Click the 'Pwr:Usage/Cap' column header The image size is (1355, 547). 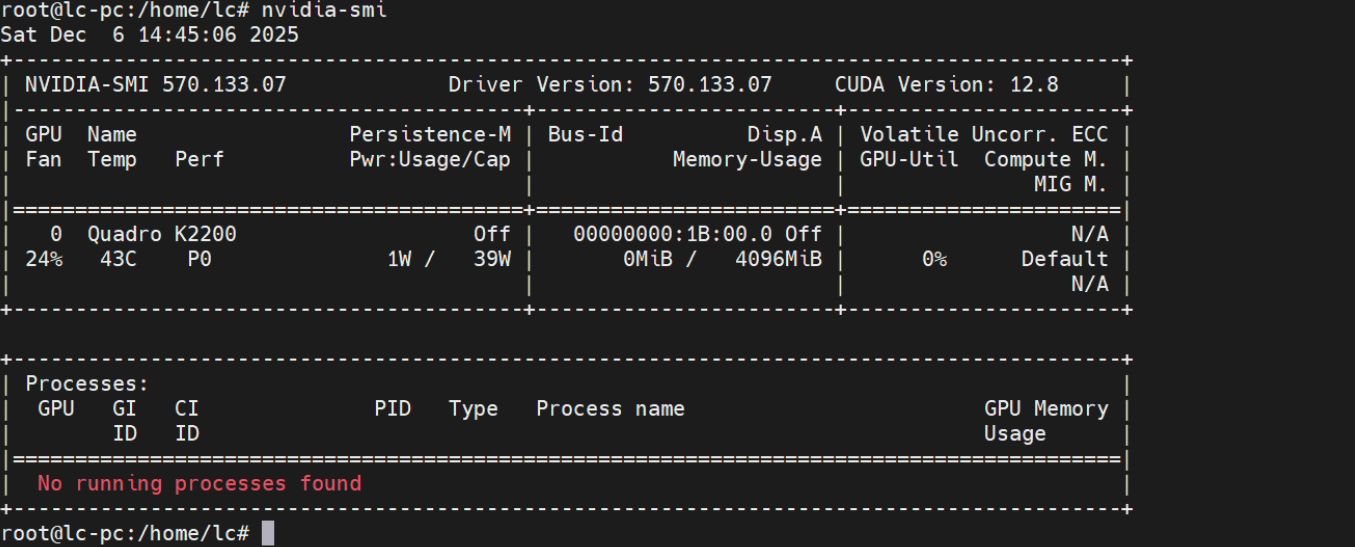(430, 159)
